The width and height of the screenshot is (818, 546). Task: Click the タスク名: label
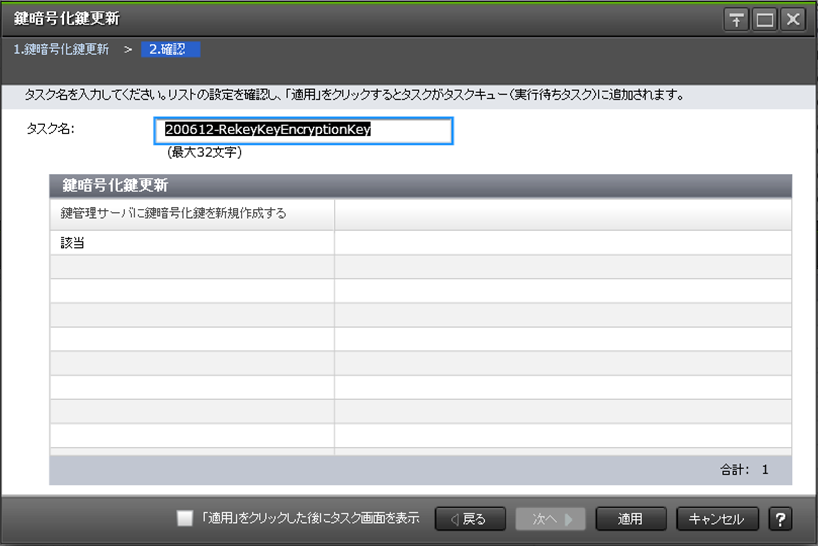click(x=51, y=129)
